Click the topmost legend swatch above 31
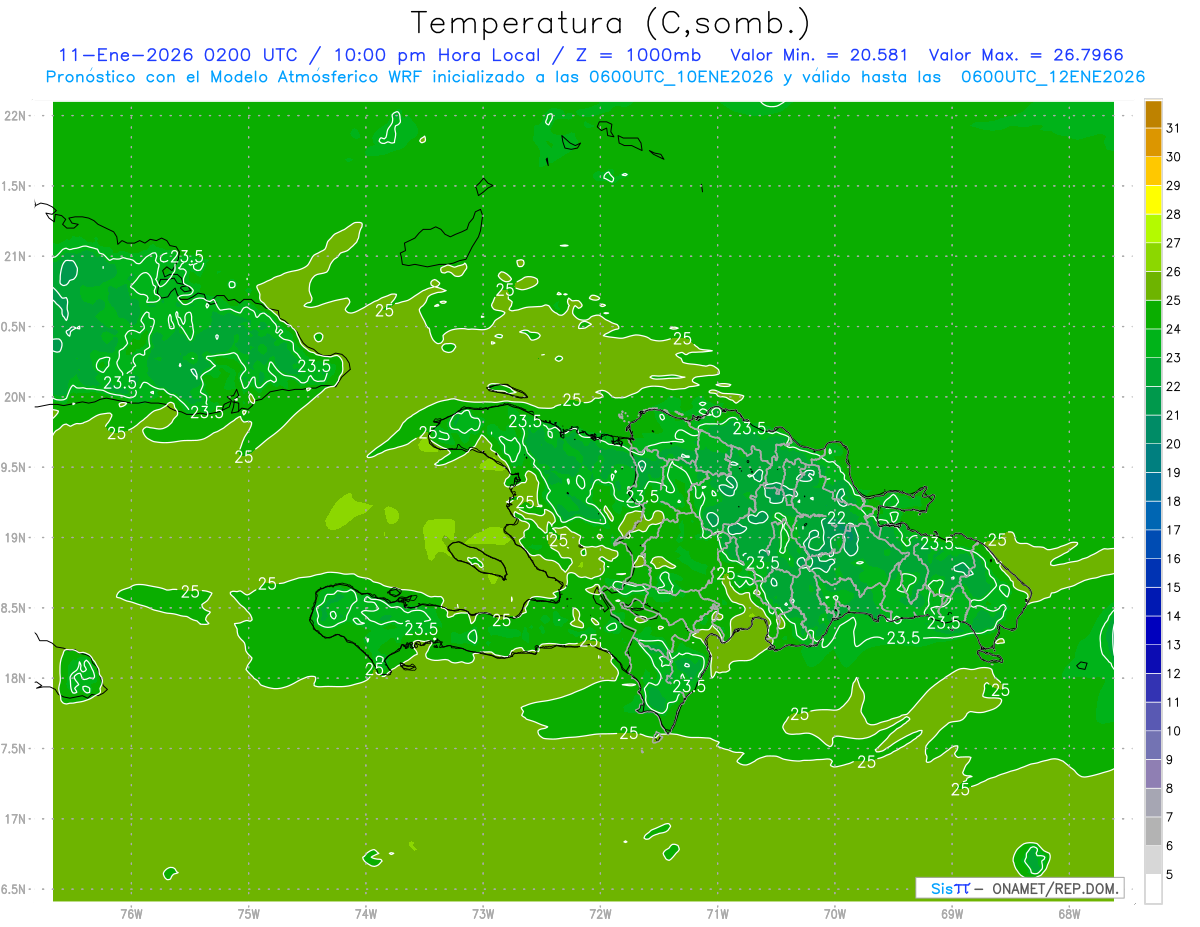Screen dimensions: 1200x927 coord(1153,114)
